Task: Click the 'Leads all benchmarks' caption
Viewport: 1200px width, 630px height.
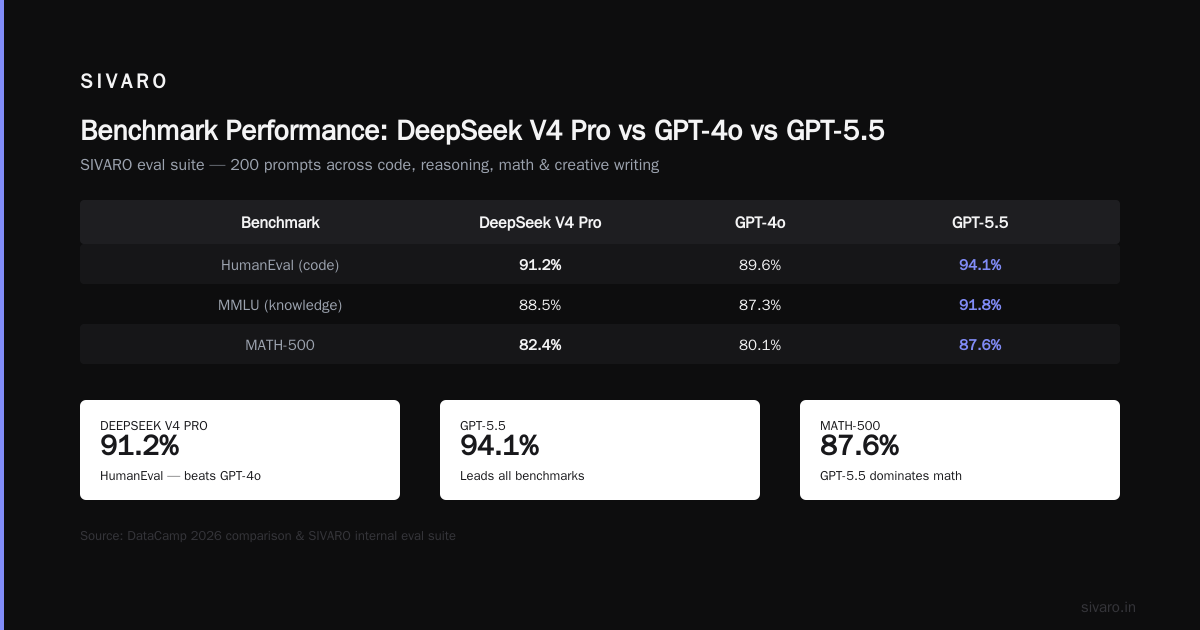Action: click(522, 476)
